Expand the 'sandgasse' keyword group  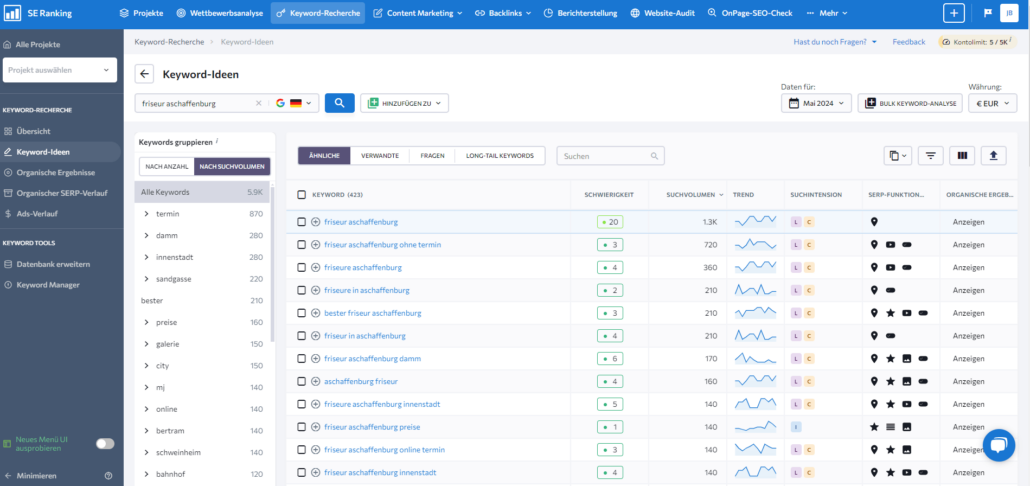(146, 279)
